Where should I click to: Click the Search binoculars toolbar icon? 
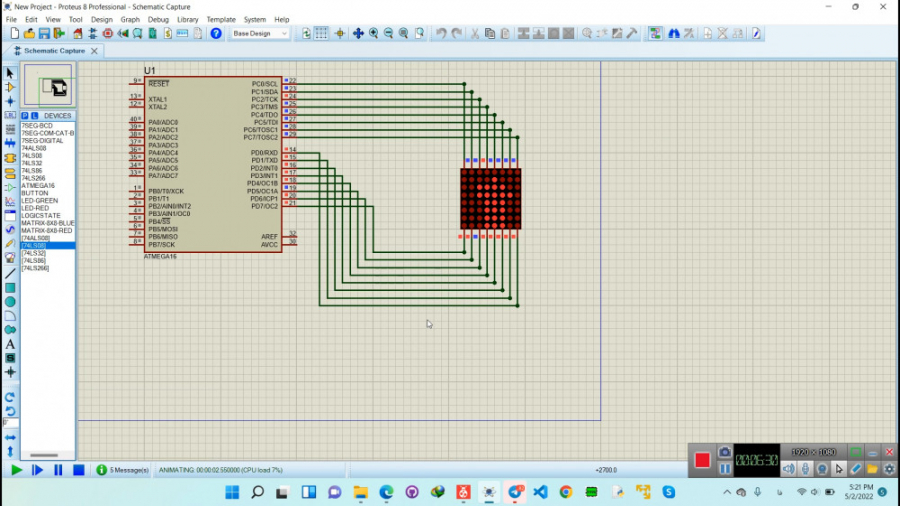[674, 33]
